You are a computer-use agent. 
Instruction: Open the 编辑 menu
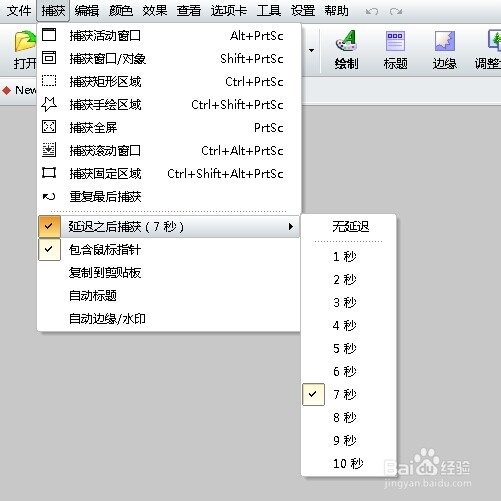point(87,11)
